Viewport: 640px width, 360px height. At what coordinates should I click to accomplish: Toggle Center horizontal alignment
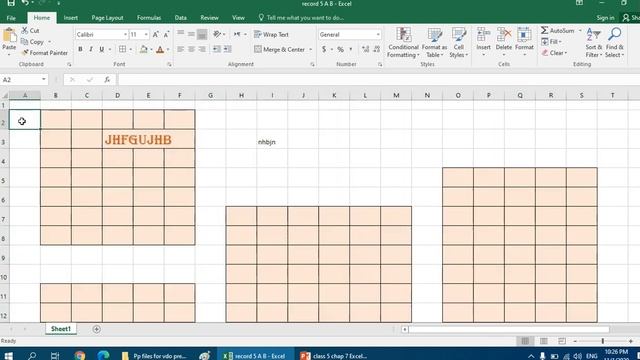pyautogui.click(x=191, y=49)
